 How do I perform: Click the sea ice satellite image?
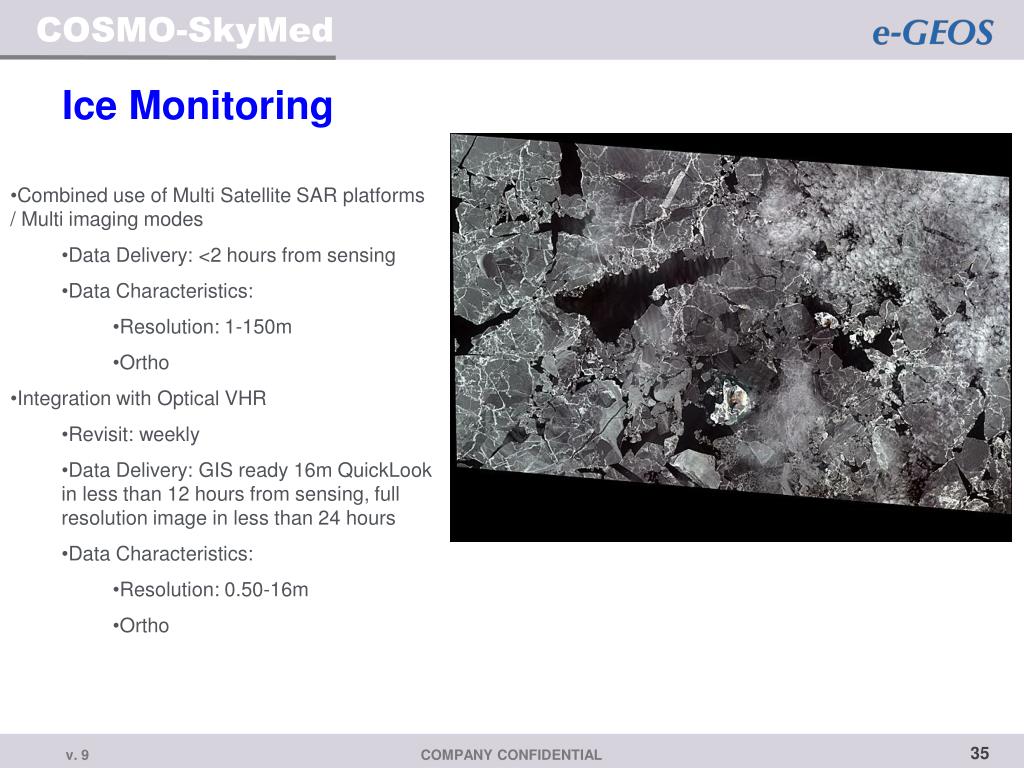click(x=731, y=337)
